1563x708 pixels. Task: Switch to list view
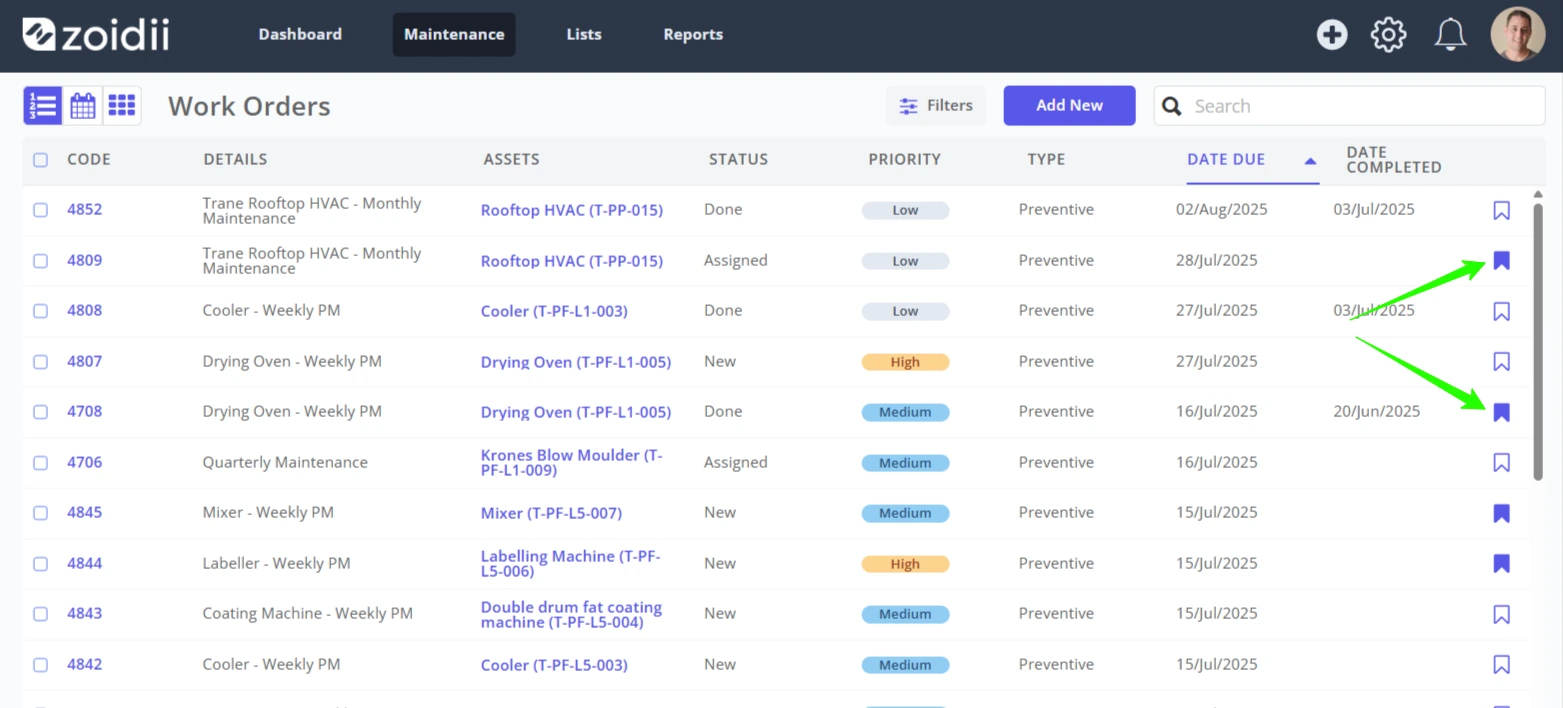coord(43,105)
